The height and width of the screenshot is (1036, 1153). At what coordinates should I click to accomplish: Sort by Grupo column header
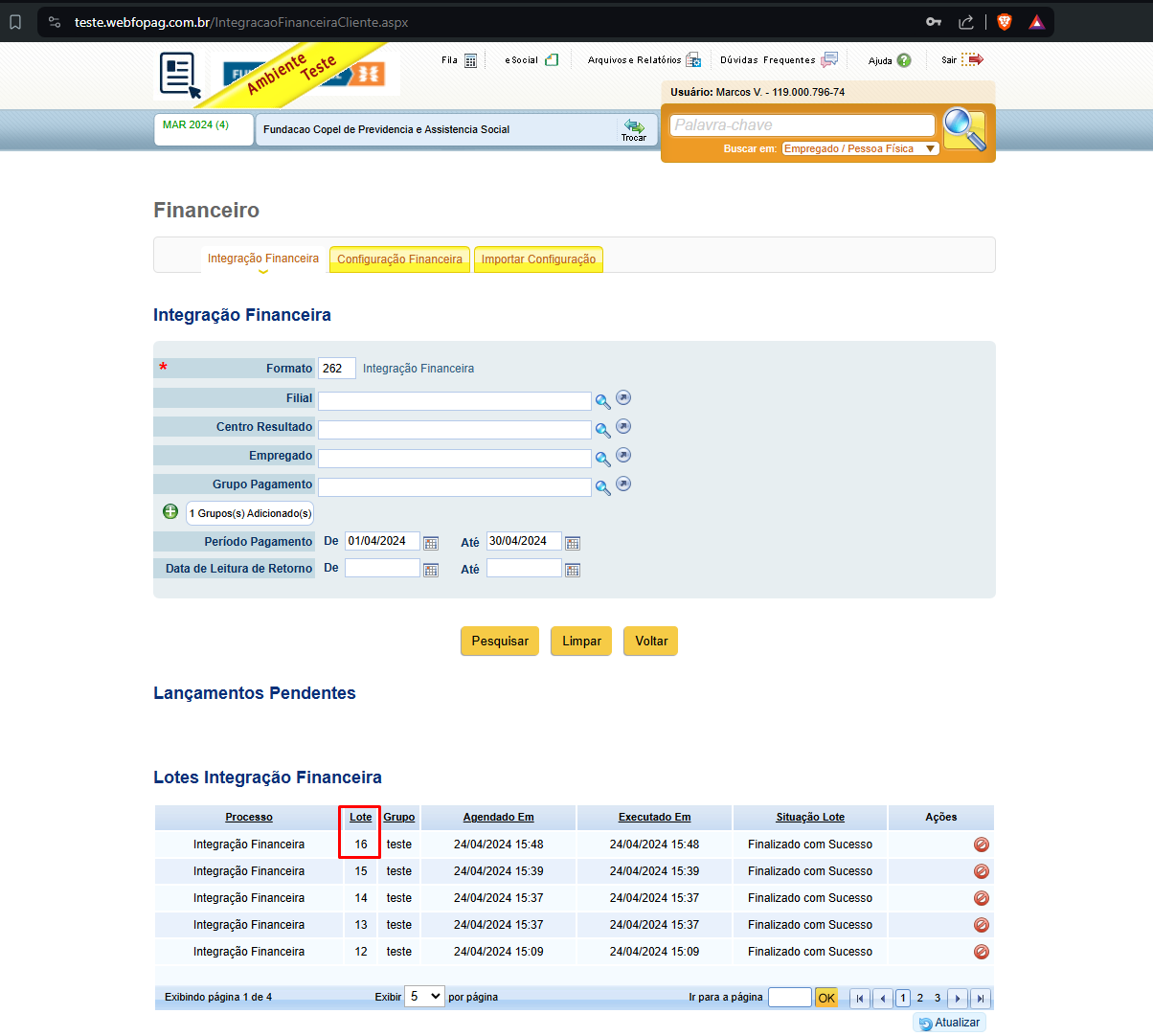(x=399, y=817)
